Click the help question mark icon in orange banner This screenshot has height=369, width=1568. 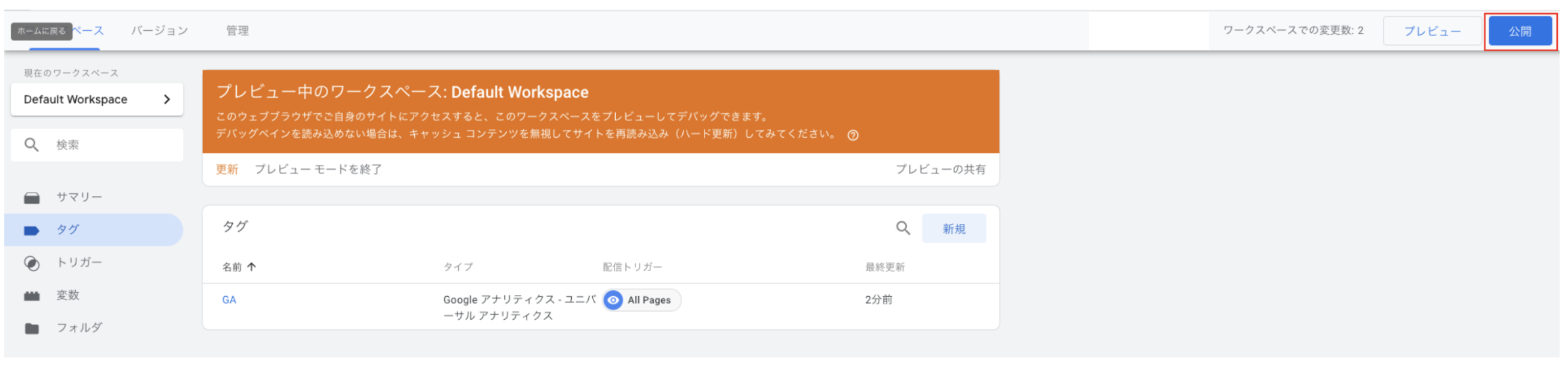[x=853, y=135]
